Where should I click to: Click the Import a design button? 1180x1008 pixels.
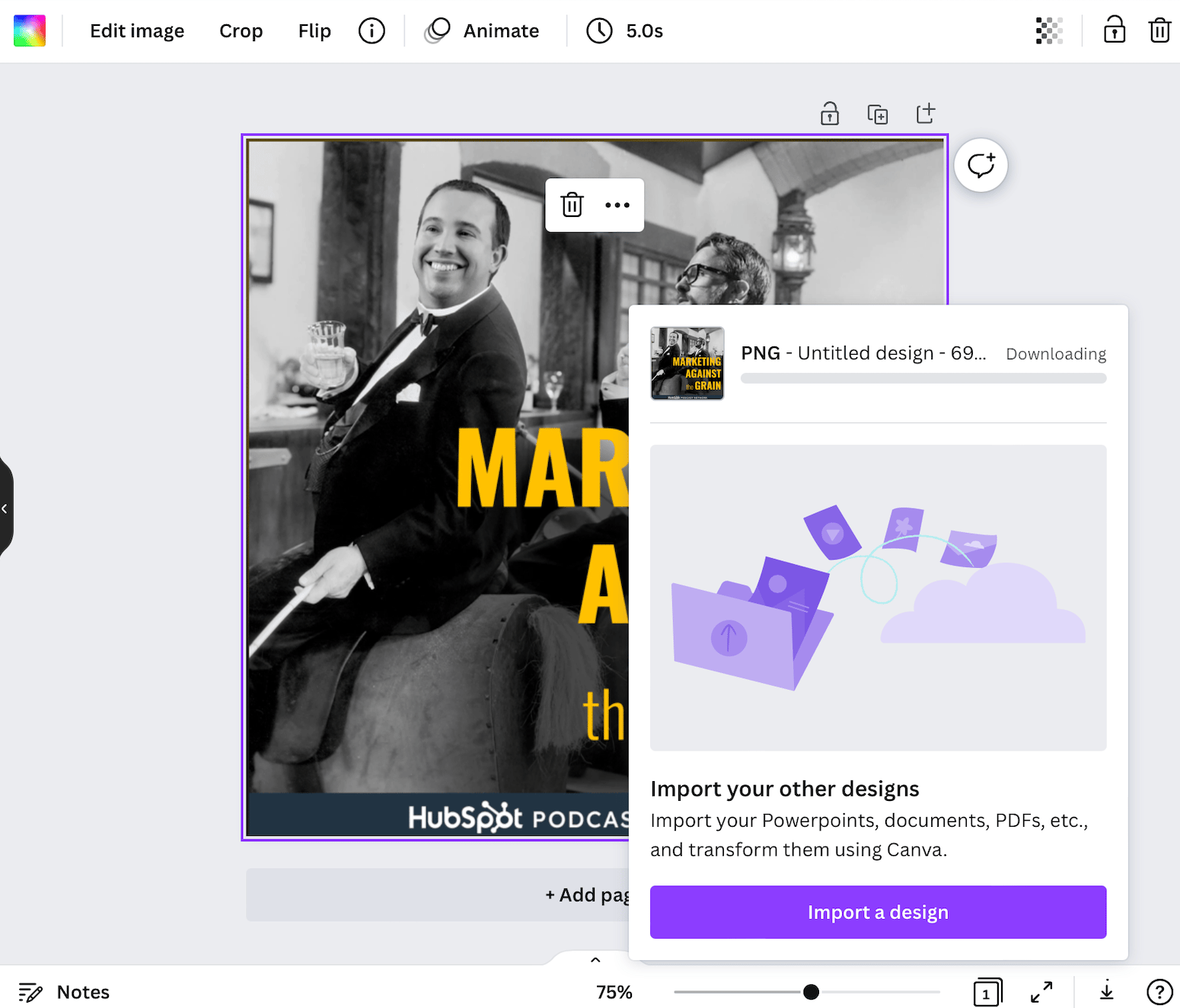(x=878, y=912)
